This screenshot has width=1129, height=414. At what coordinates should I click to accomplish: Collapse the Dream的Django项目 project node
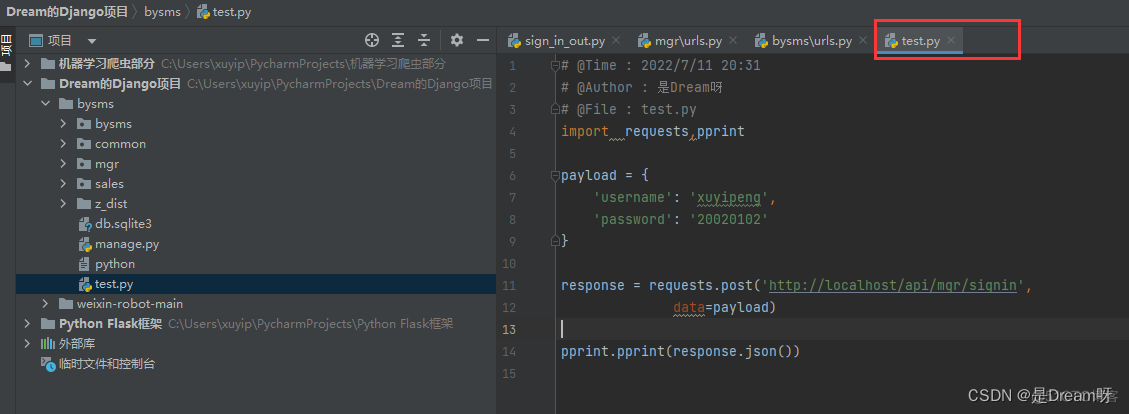point(27,84)
